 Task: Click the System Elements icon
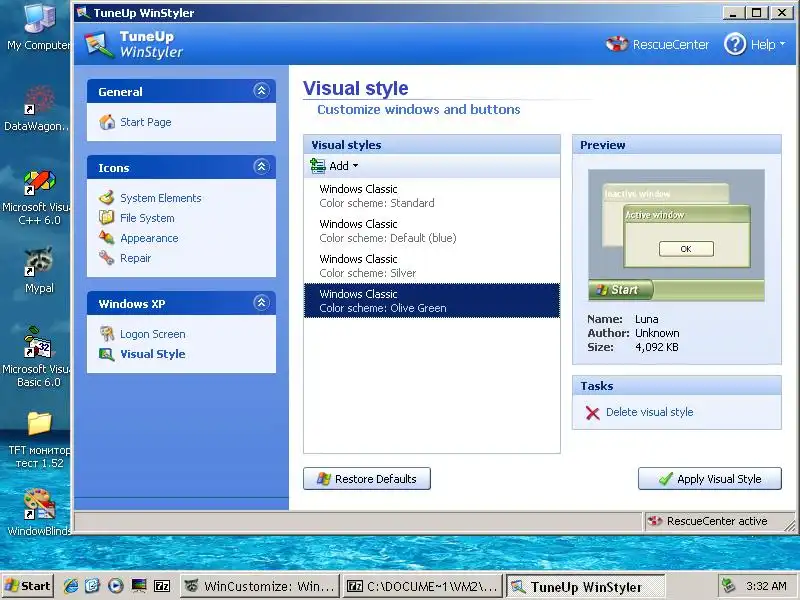(107, 197)
